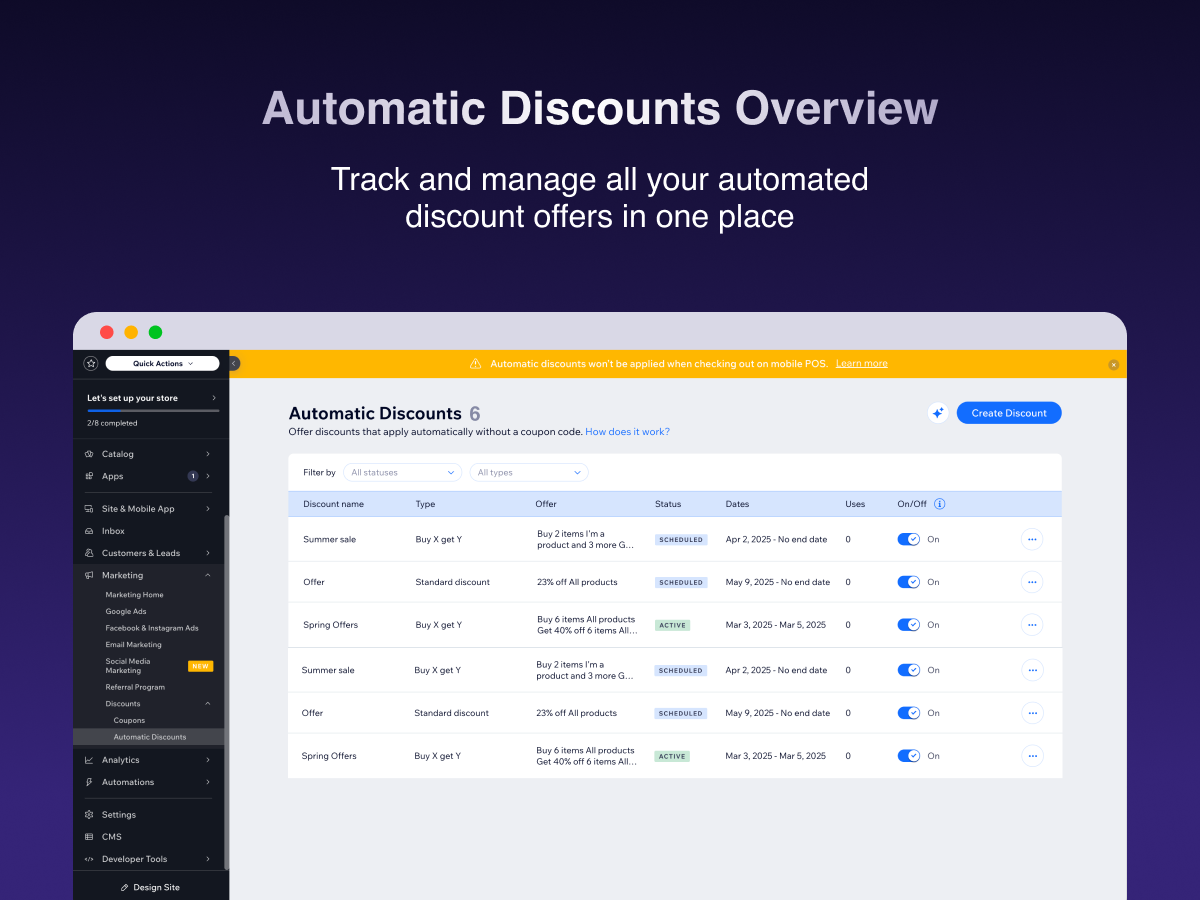Open more actions for first Spring Offers row
Viewport: 1200px width, 900px height.
(1032, 625)
